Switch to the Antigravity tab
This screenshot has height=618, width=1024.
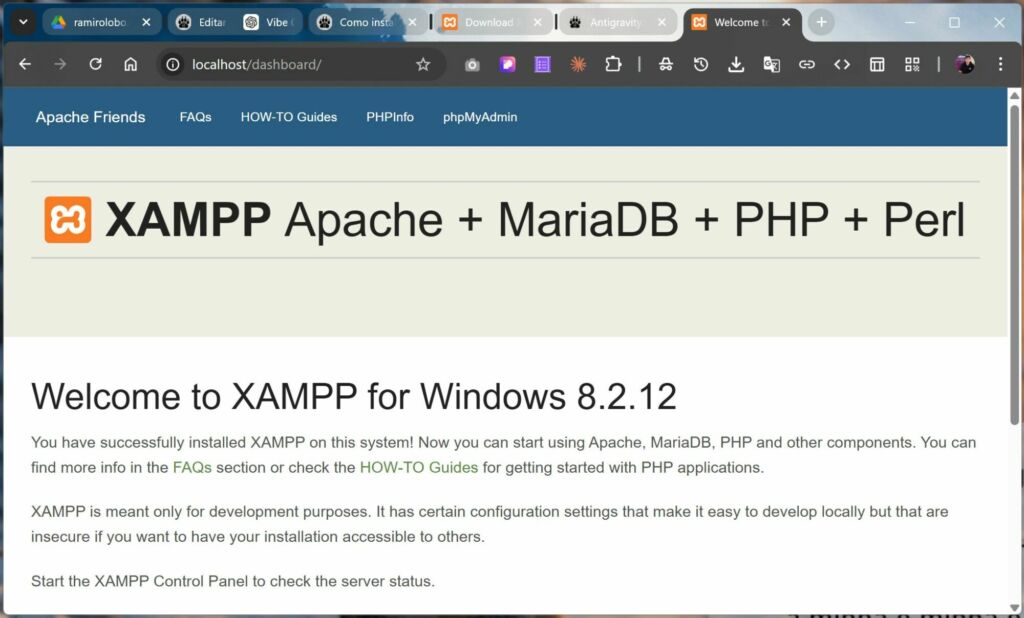[617, 22]
